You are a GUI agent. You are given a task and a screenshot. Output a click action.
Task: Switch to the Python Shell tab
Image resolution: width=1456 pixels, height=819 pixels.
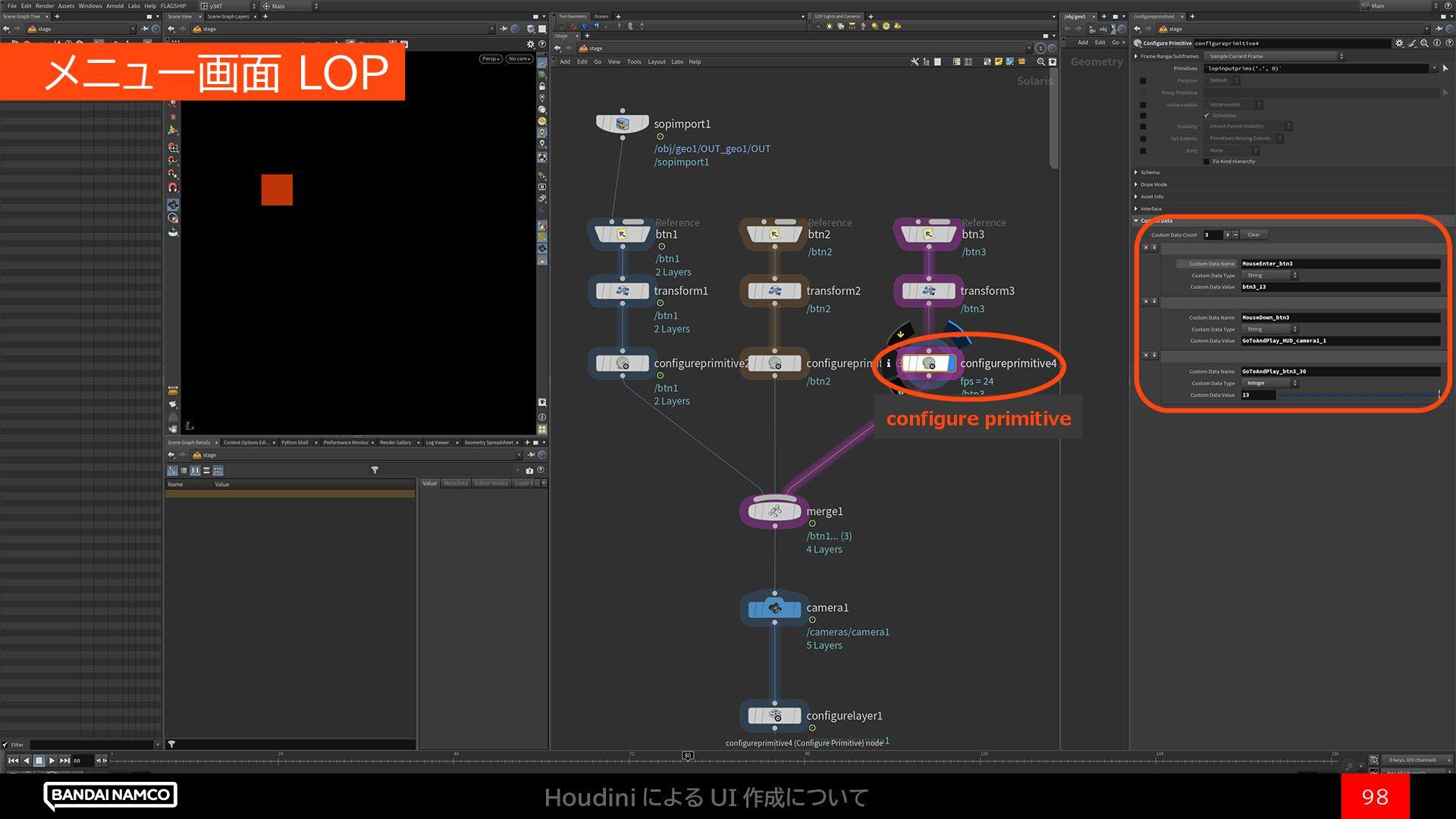[294, 442]
